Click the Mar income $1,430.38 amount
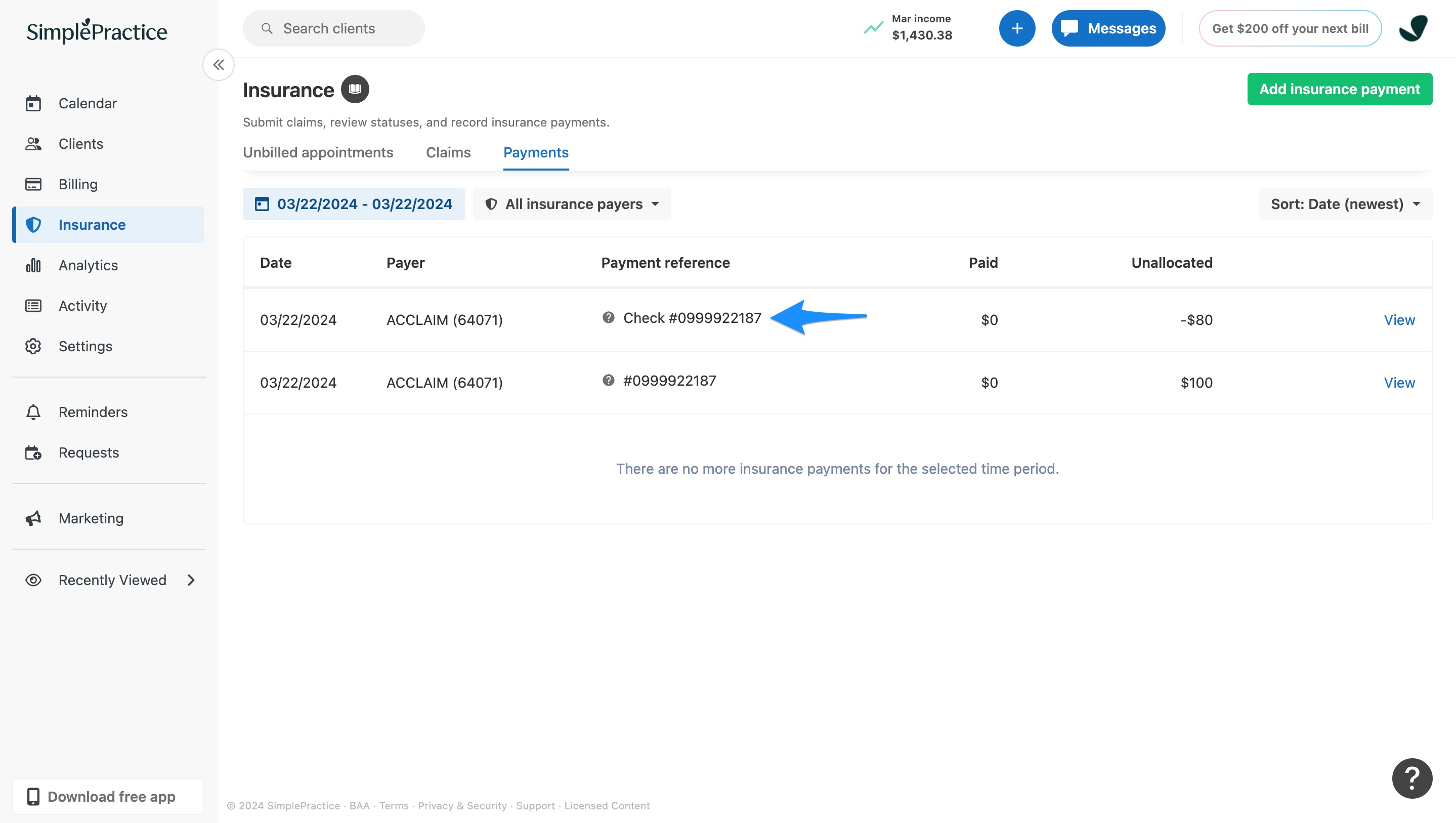 tap(922, 35)
